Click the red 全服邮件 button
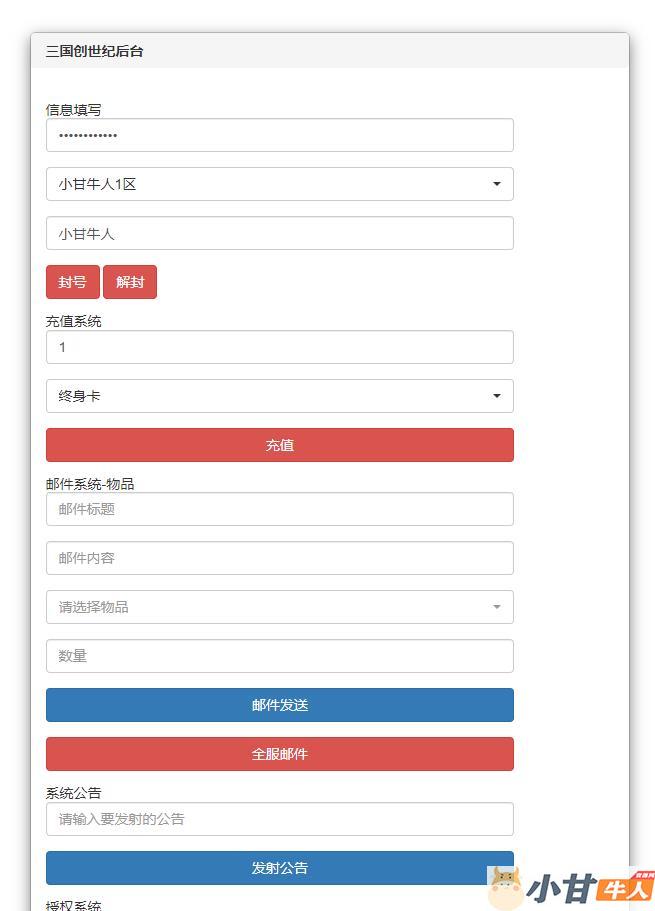This screenshot has height=911, width=655. (279, 754)
